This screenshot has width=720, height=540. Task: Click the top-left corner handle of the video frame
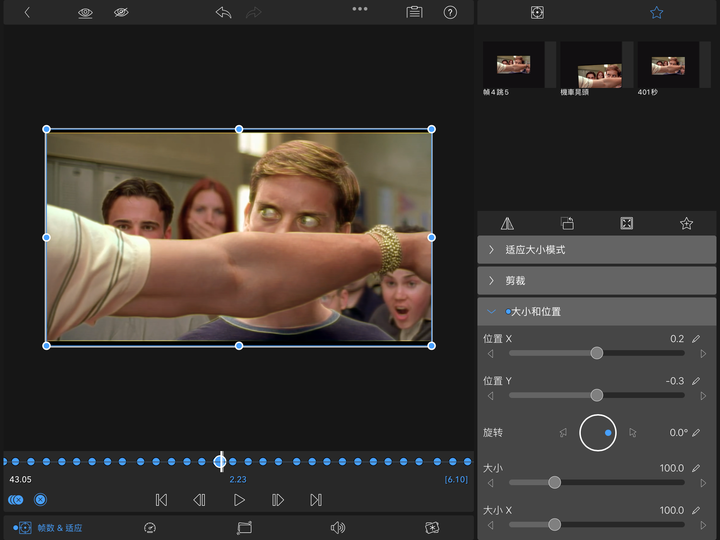[46, 129]
